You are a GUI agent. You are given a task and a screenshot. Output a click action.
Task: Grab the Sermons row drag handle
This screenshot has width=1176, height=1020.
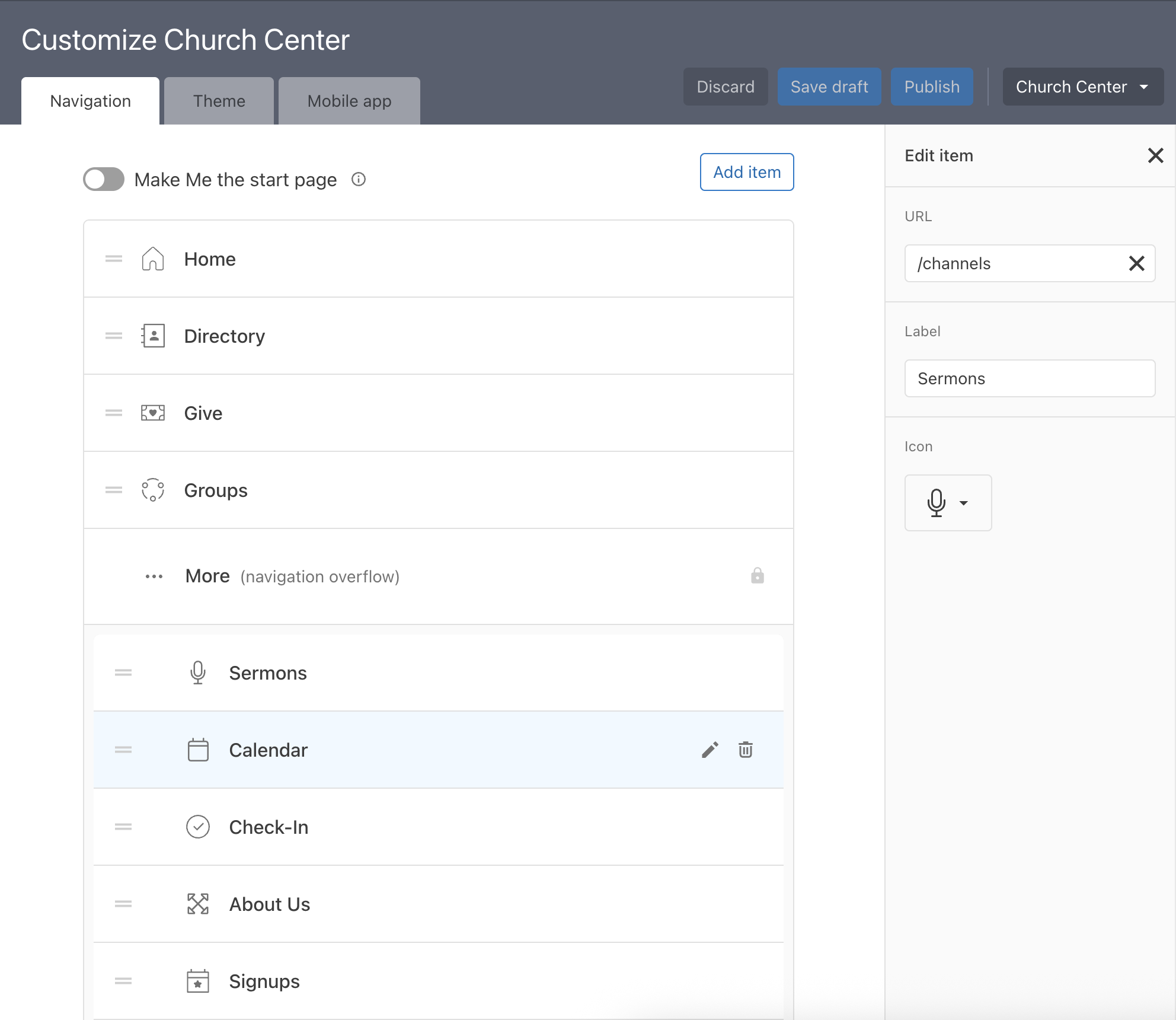(x=123, y=672)
